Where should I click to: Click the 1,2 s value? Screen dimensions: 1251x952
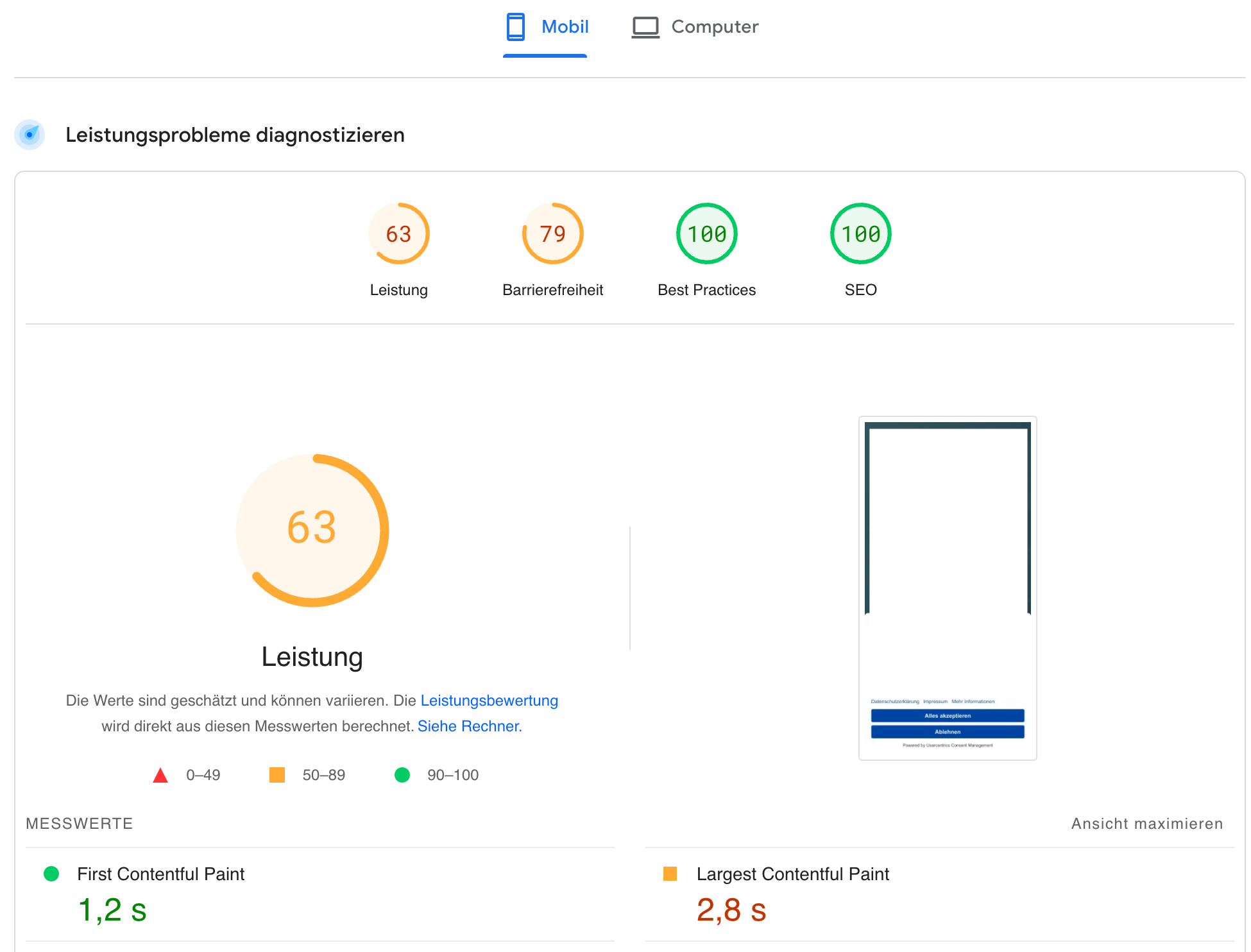click(112, 910)
